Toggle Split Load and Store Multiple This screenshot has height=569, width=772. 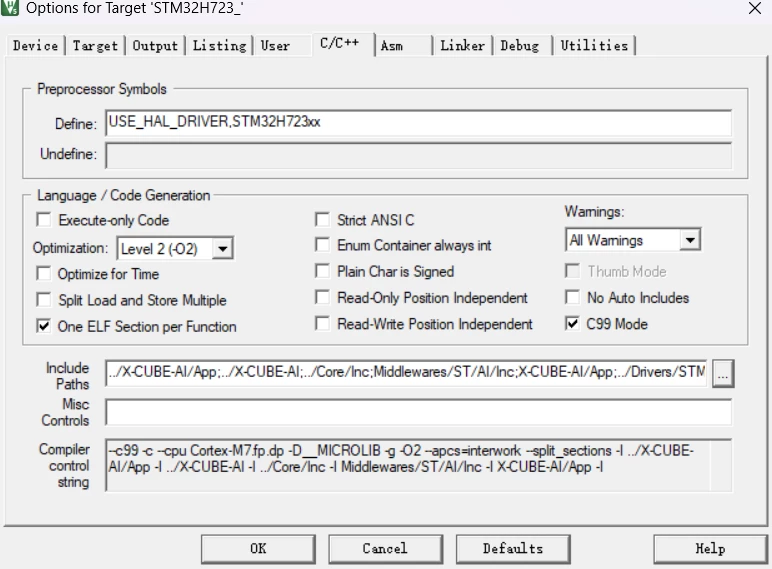click(x=44, y=300)
